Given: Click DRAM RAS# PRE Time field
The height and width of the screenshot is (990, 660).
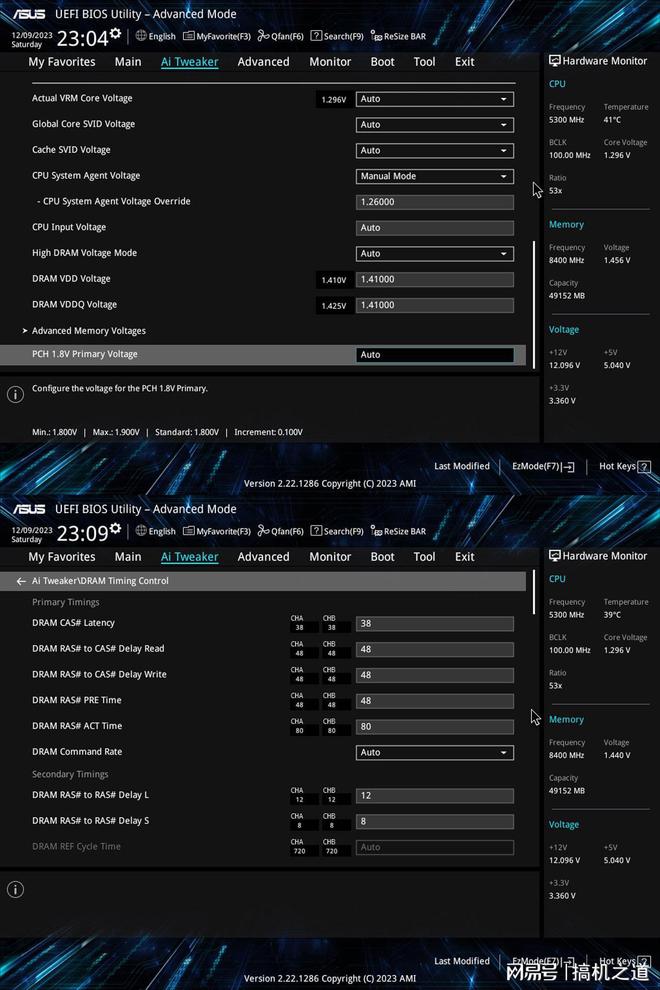Looking at the screenshot, I should pyautogui.click(x=435, y=701).
